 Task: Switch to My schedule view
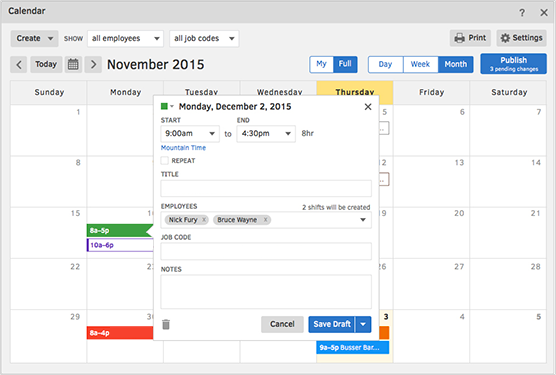pyautogui.click(x=321, y=64)
